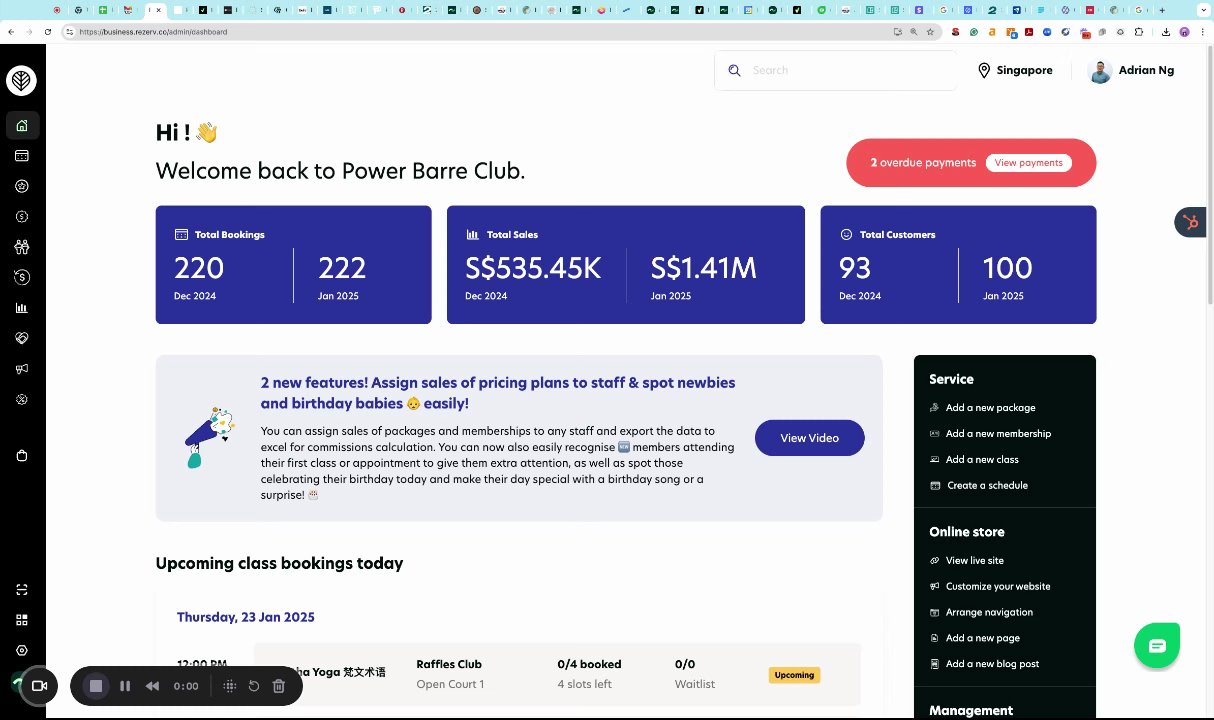Pause the screen recording
Screen dimensions: 1214x720
coord(125,686)
